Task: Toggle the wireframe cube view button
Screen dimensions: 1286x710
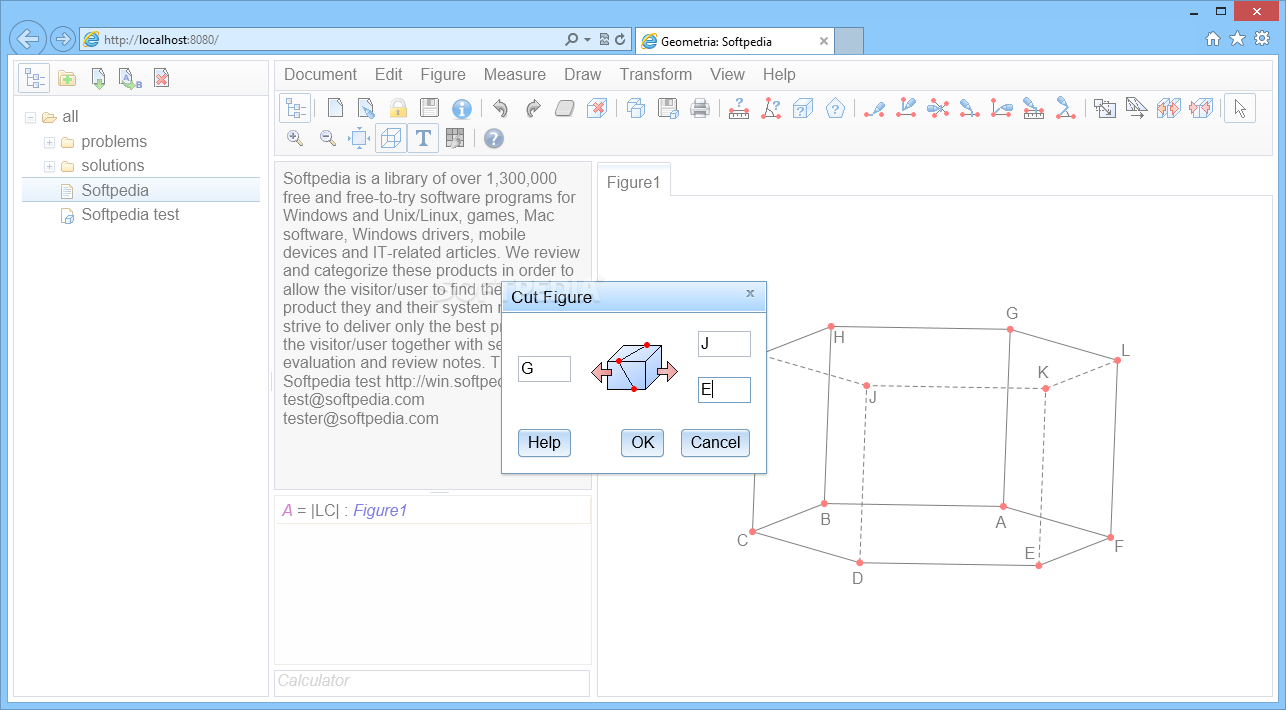Action: coord(391,138)
